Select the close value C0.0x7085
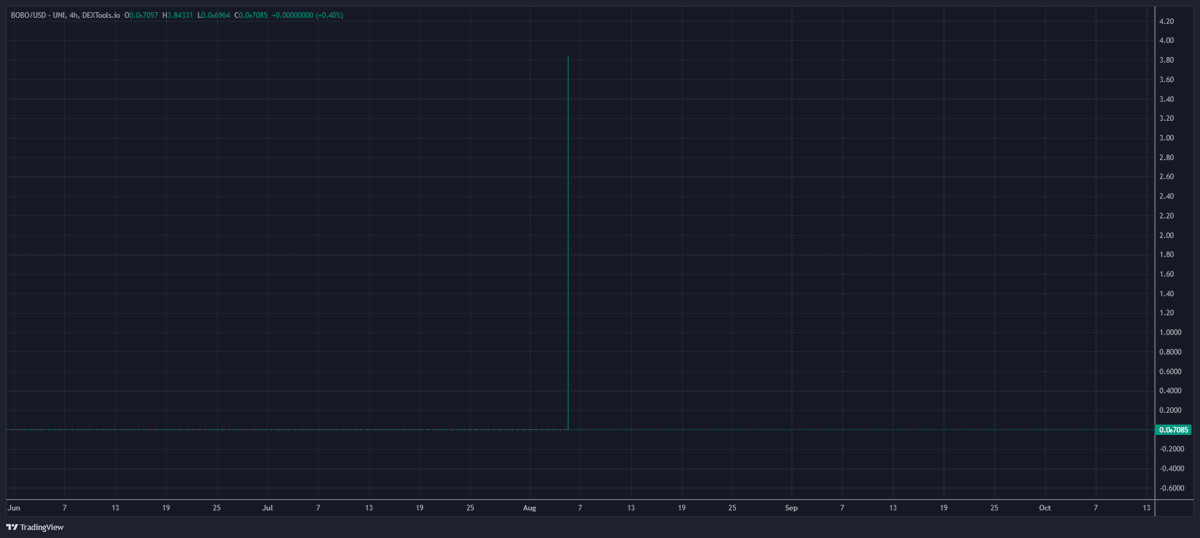The image size is (1200, 538). tap(251, 15)
